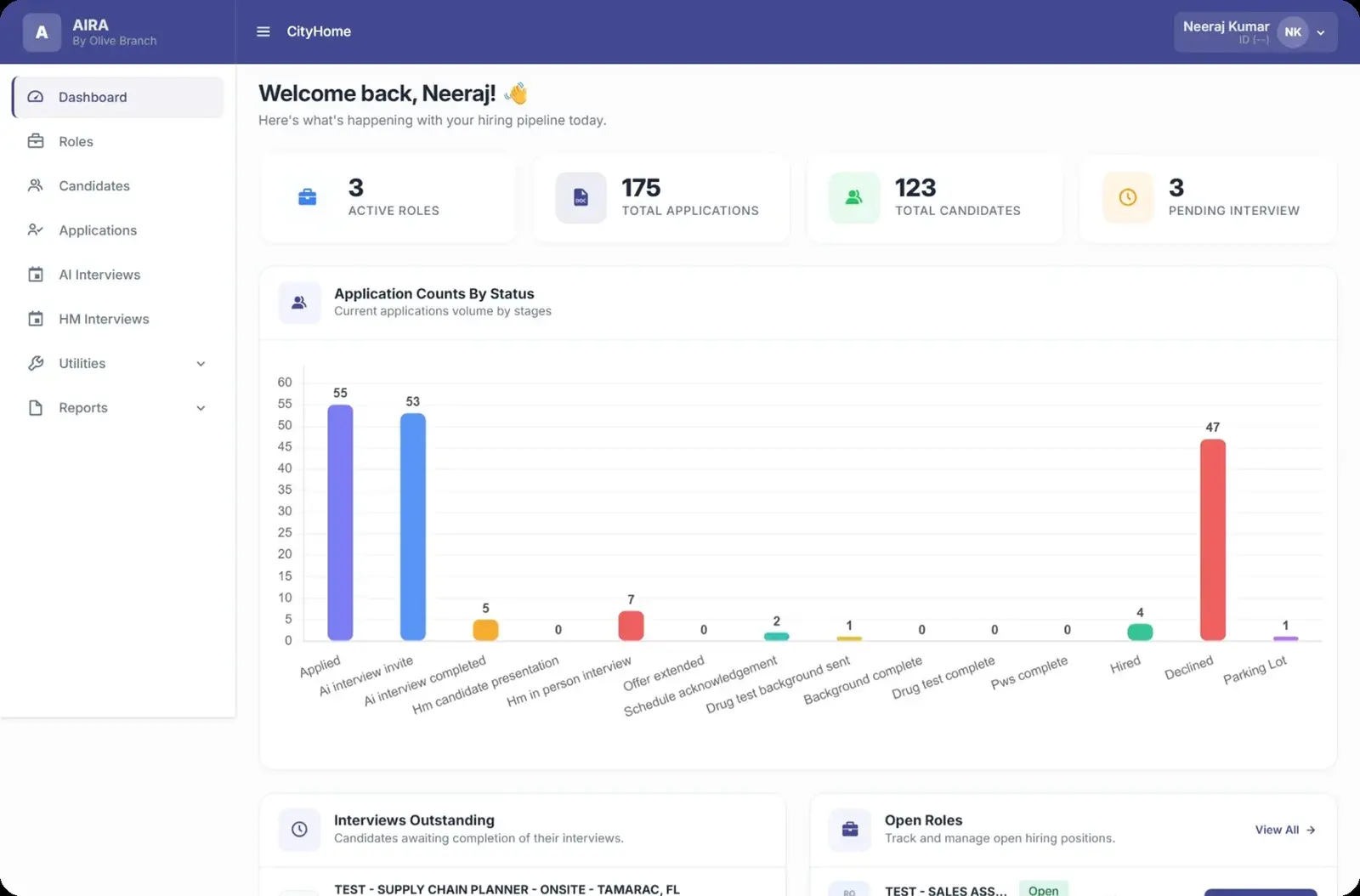Click the Utilities wrench icon in the sidebar
This screenshot has width=1360, height=896.
point(36,363)
